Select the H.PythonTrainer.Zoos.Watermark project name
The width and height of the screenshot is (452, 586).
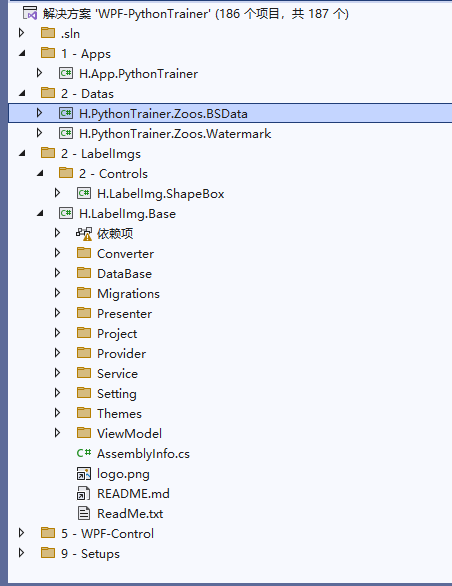coord(175,134)
